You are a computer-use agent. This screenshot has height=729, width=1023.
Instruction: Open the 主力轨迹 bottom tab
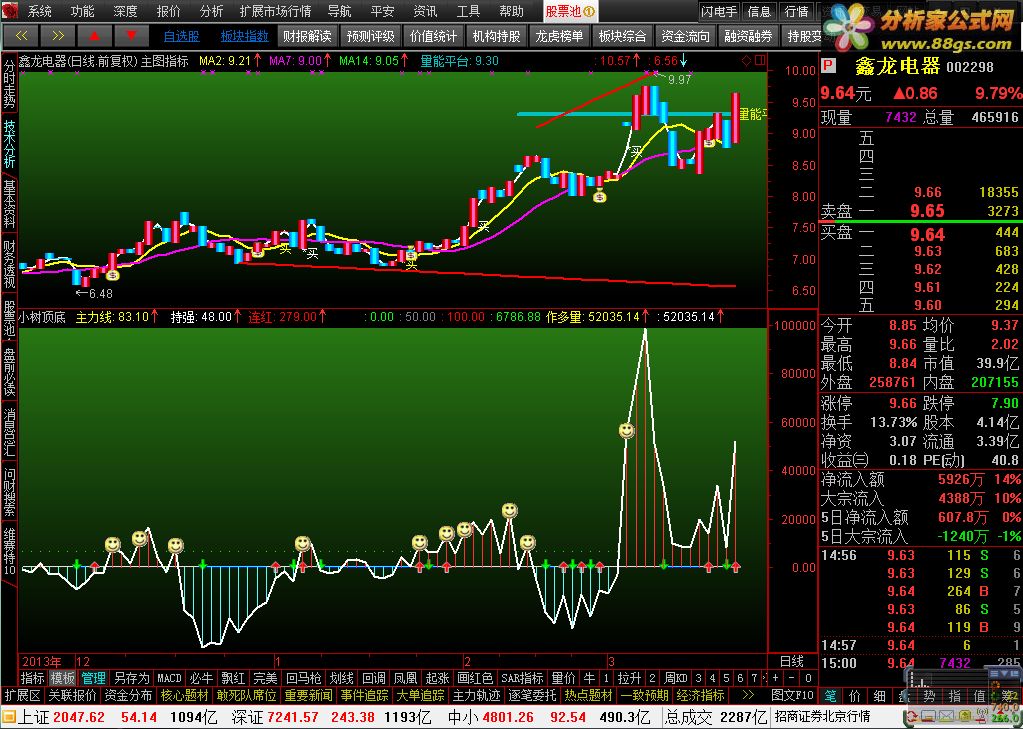coord(476,695)
